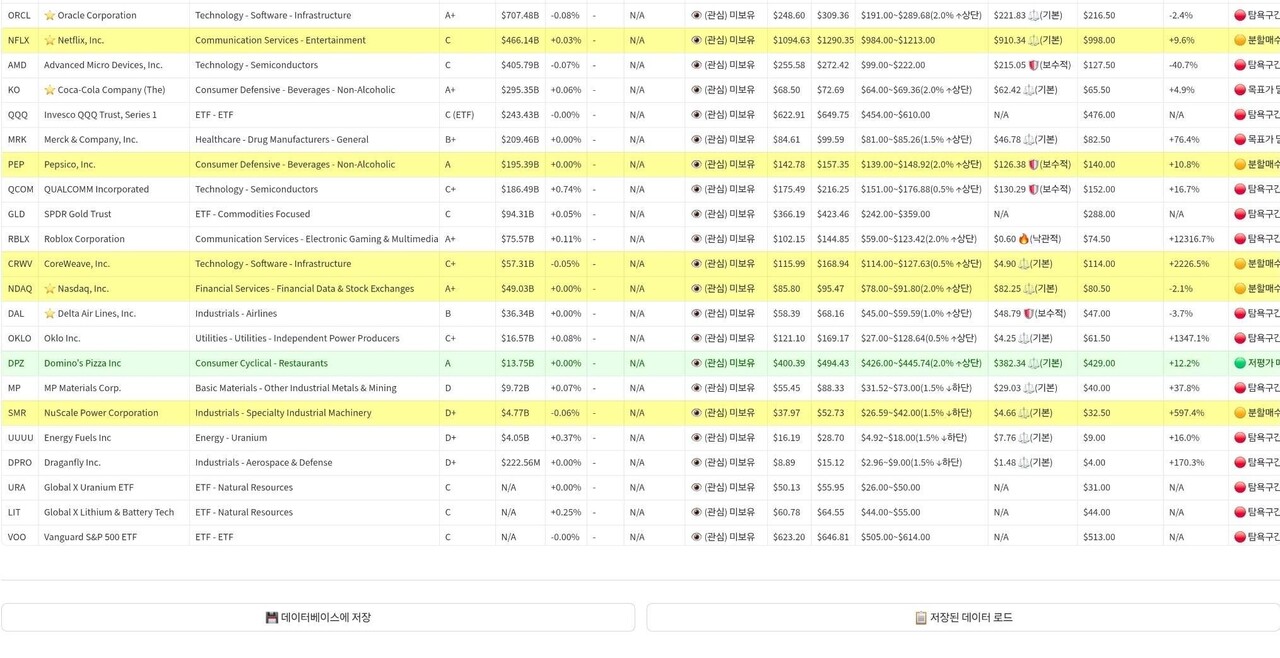Click the shield icon in the QUALCOMM row

pyautogui.click(x=1034, y=189)
